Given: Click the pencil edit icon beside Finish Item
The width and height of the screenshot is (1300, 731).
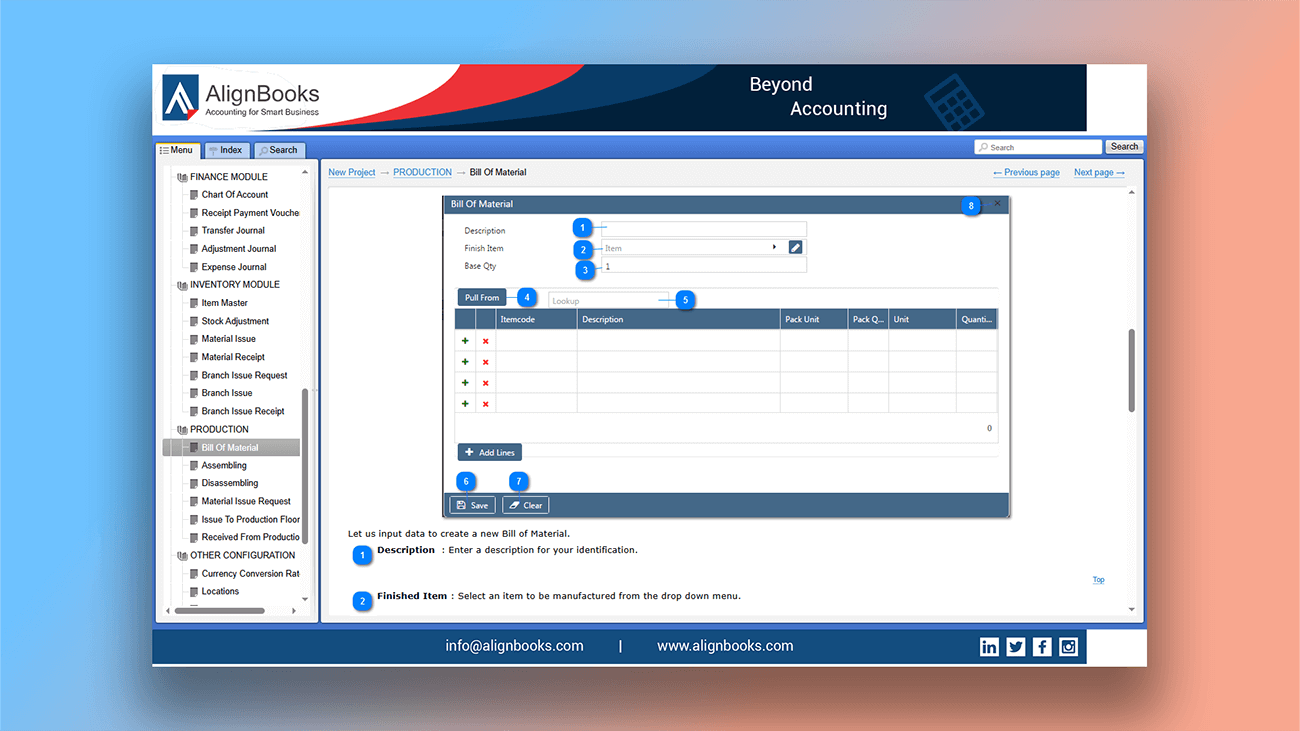Looking at the screenshot, I should tap(794, 247).
